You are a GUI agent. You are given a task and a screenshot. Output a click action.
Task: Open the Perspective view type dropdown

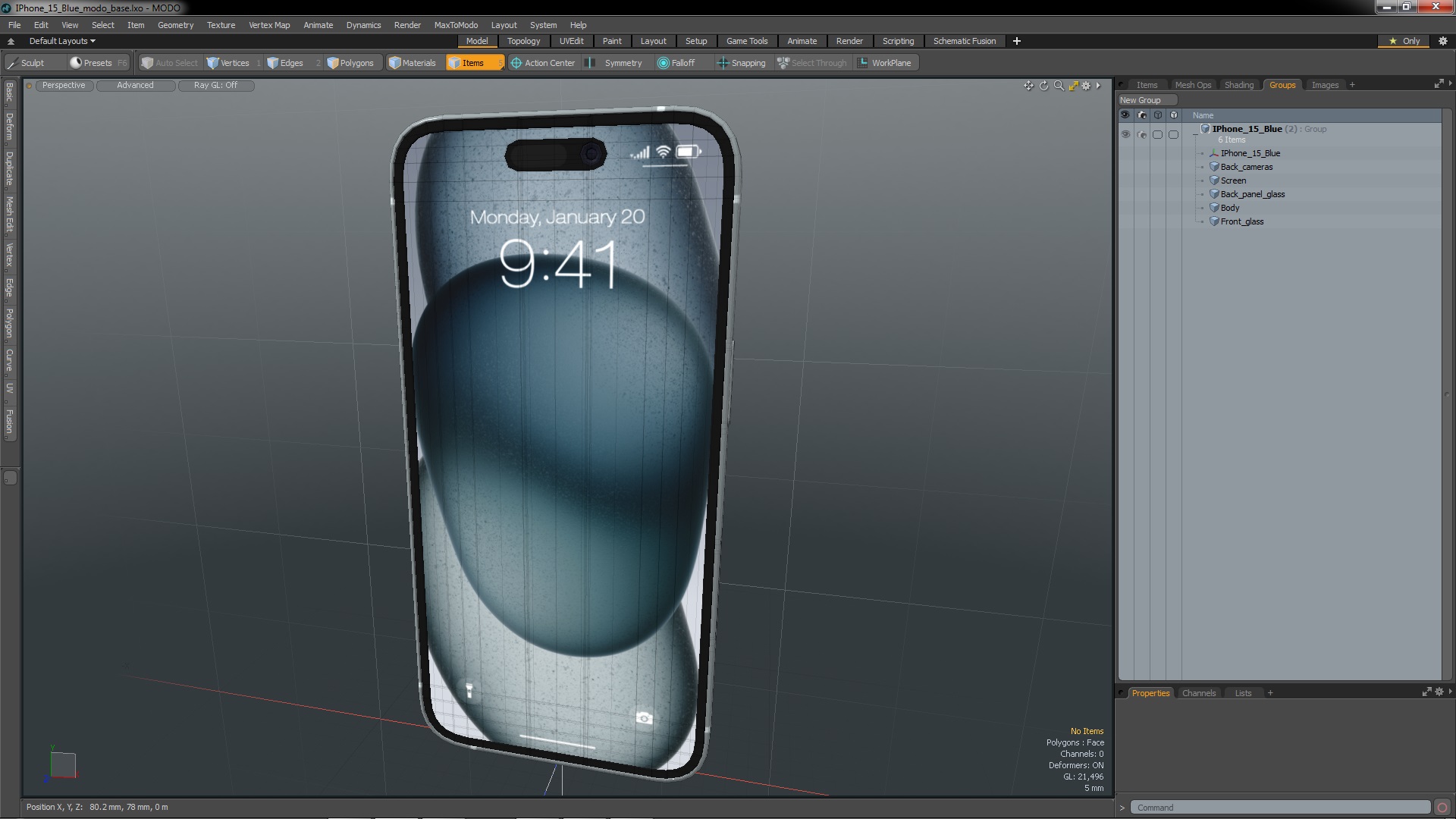click(x=64, y=85)
